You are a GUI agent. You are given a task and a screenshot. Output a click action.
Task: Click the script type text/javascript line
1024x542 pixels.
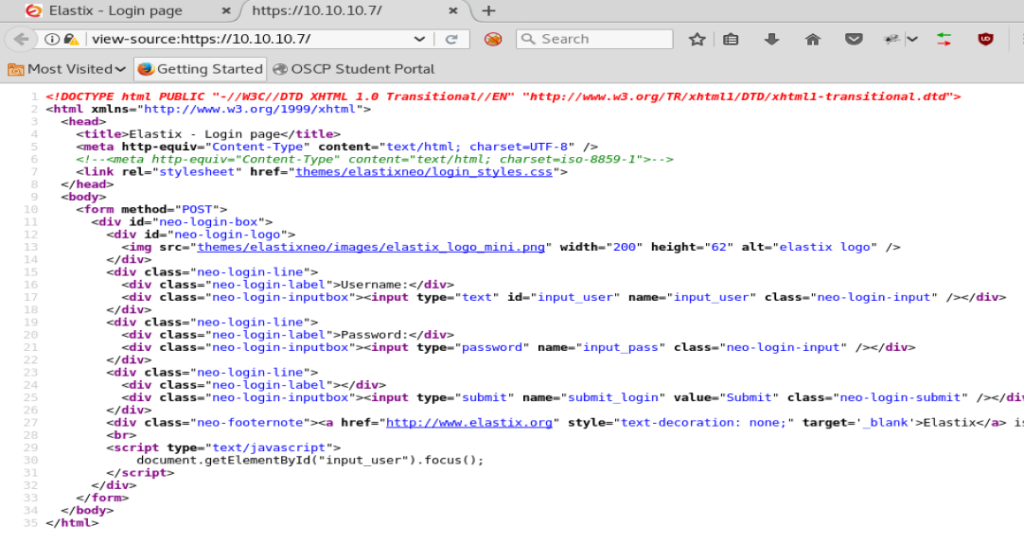[223, 448]
